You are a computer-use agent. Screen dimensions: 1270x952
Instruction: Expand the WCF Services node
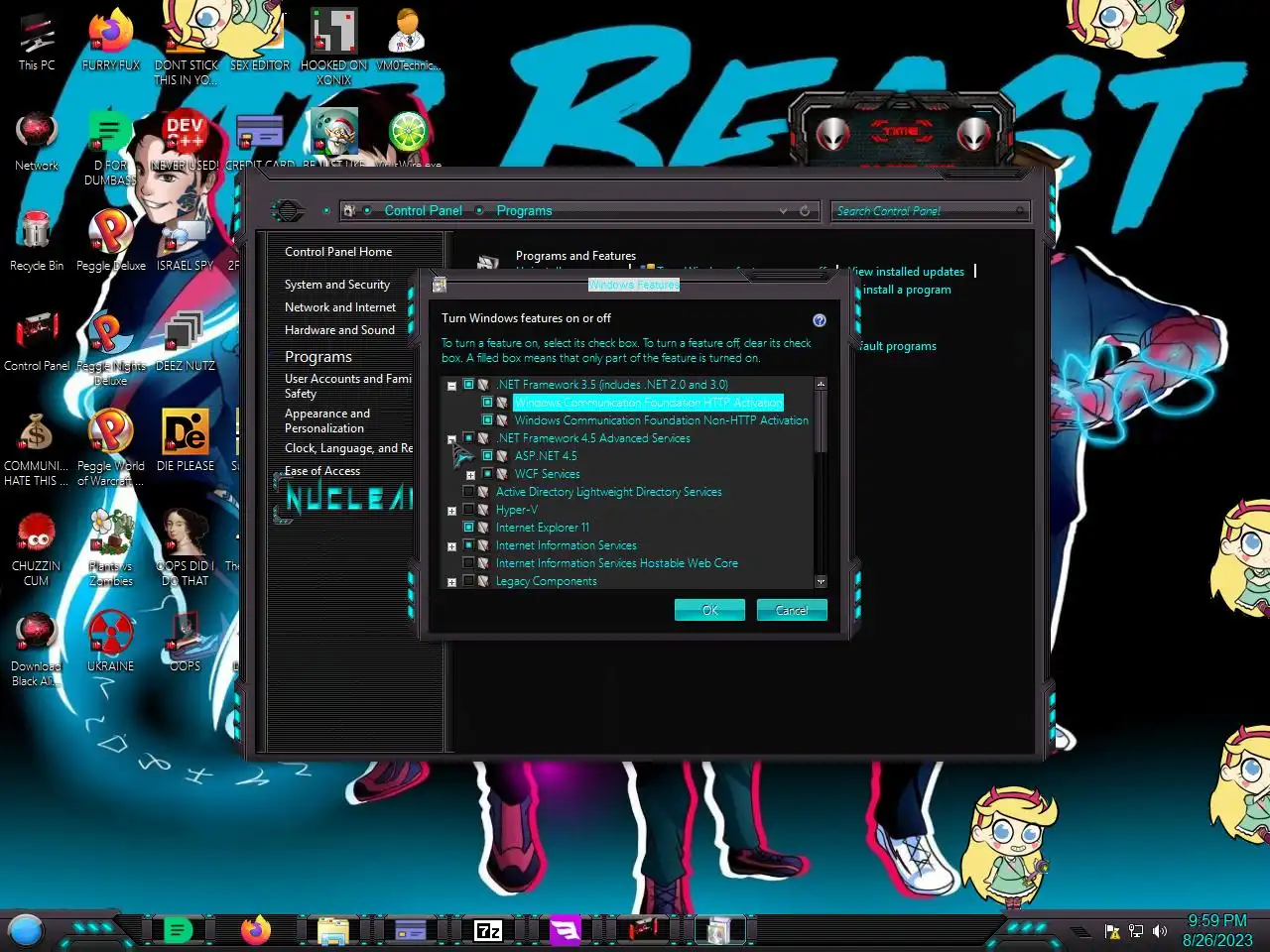[470, 475]
